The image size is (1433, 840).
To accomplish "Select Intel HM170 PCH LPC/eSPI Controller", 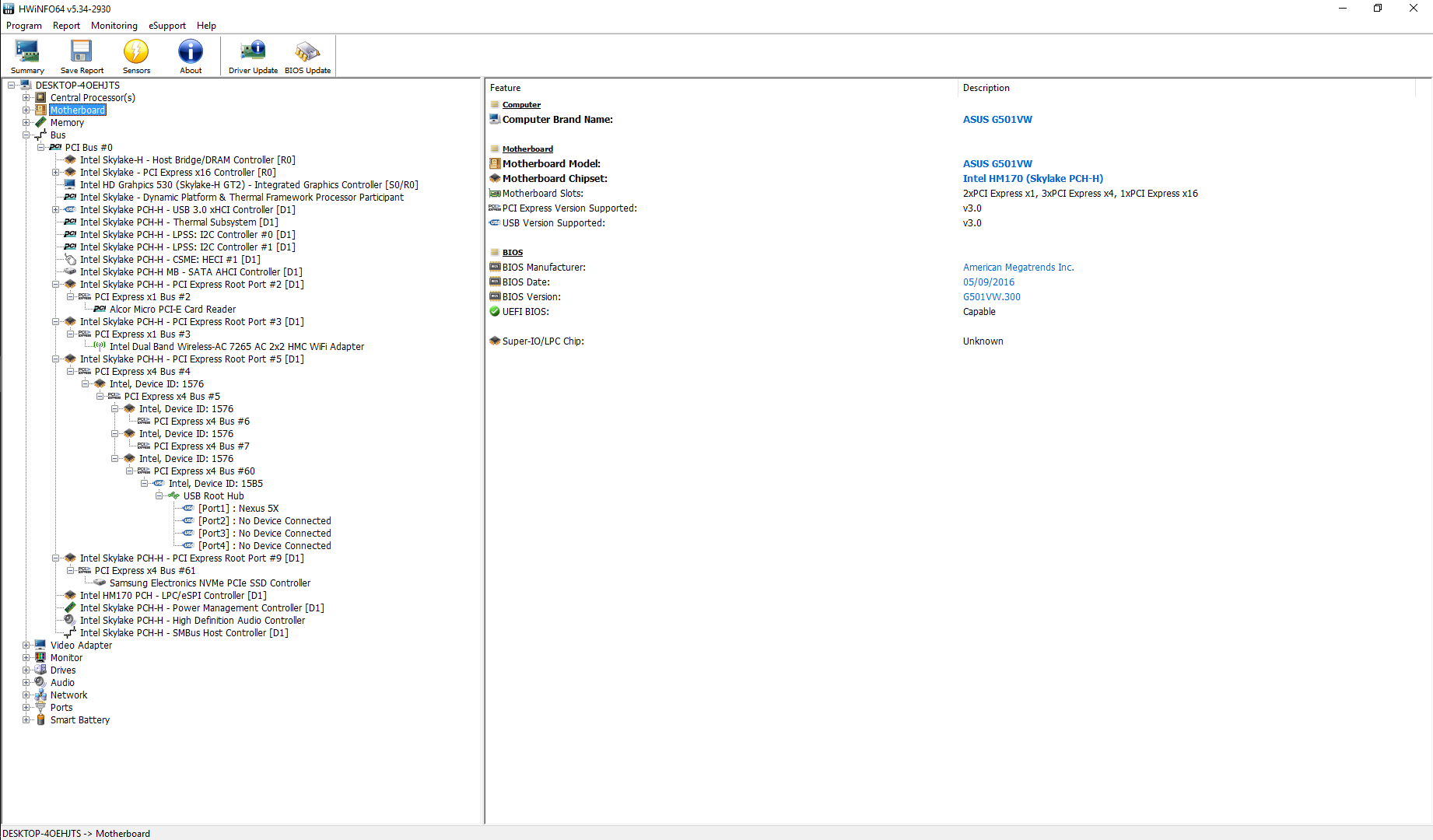I will 173,595.
